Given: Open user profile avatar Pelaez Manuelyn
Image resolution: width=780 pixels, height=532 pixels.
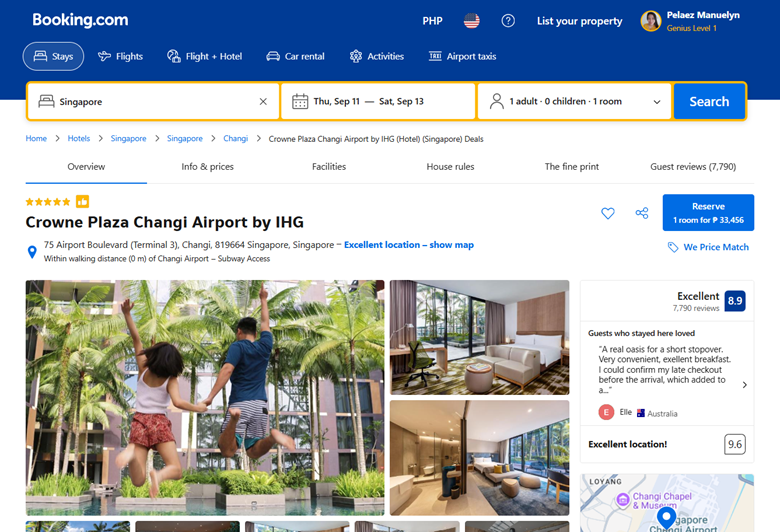Looking at the screenshot, I should tap(651, 21).
